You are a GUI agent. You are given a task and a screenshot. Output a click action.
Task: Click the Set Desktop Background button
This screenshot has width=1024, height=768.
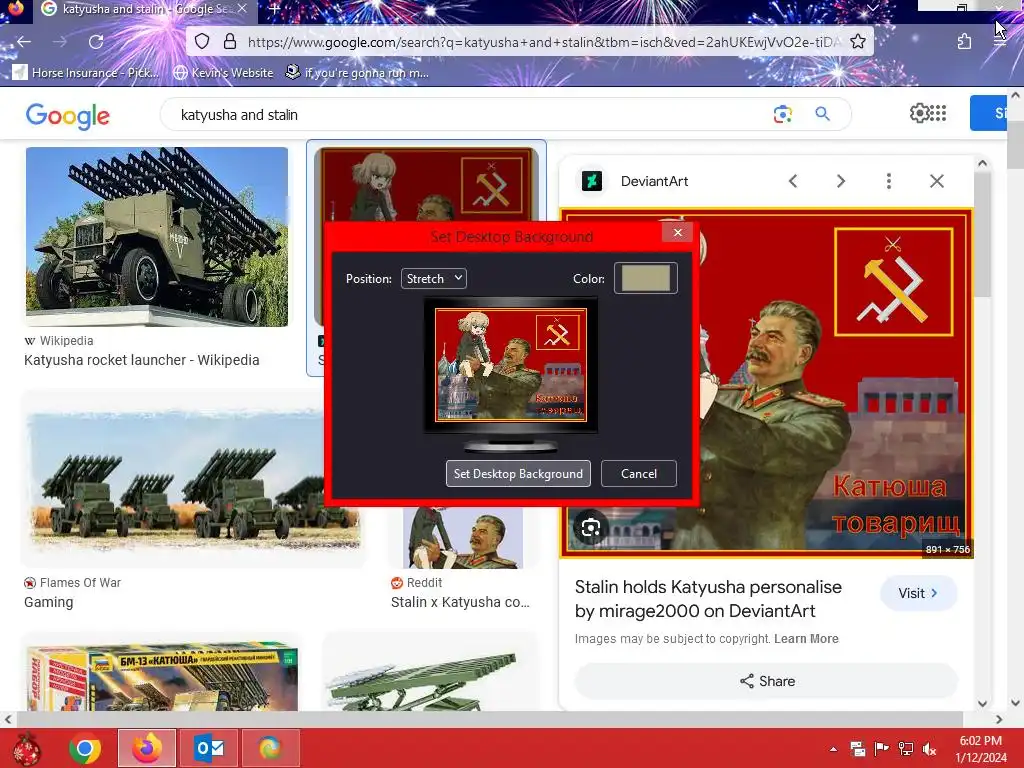coord(519,473)
